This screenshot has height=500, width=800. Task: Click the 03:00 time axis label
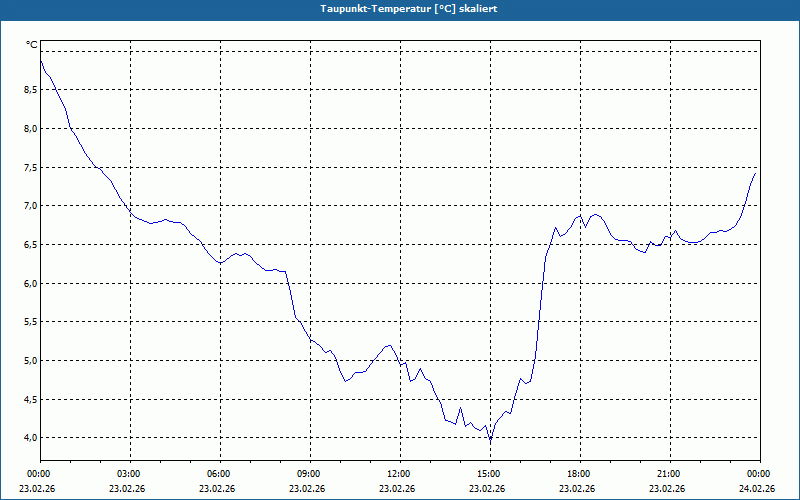pos(131,474)
